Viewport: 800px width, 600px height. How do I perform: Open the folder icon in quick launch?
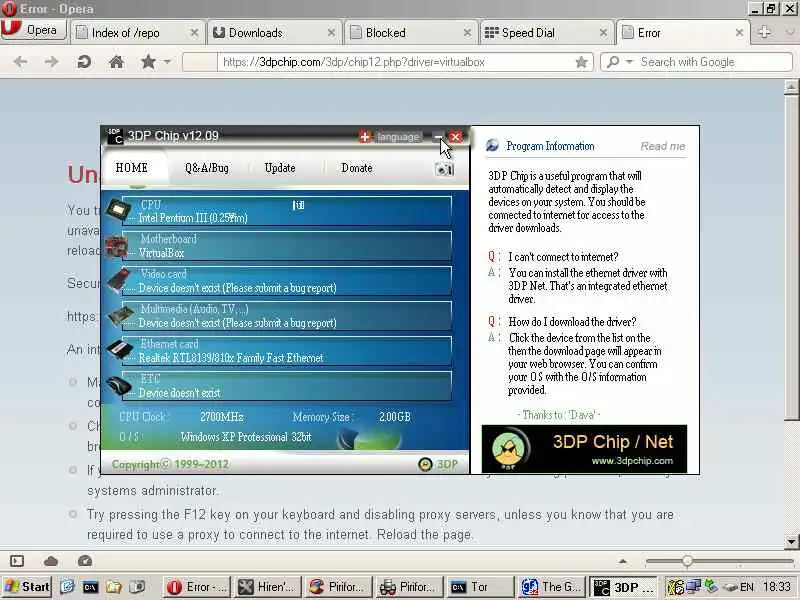114,587
